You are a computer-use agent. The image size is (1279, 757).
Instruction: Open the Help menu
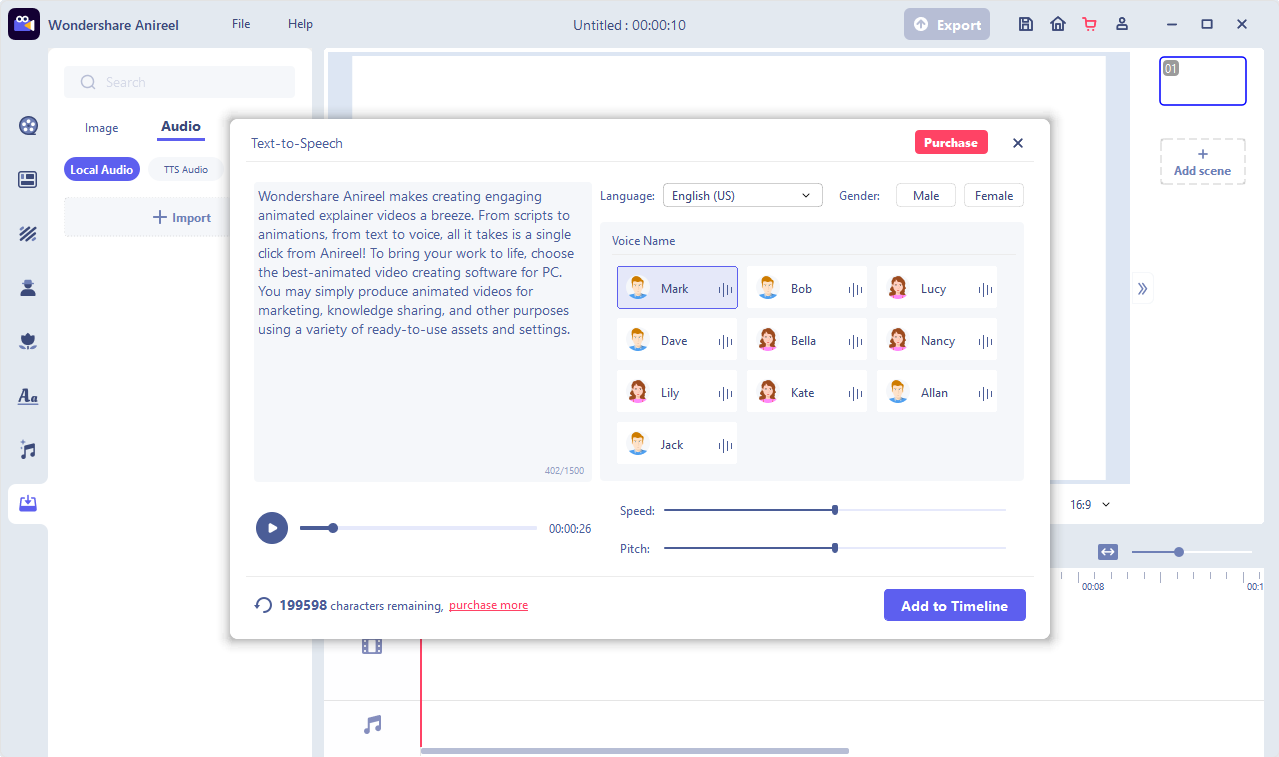300,24
